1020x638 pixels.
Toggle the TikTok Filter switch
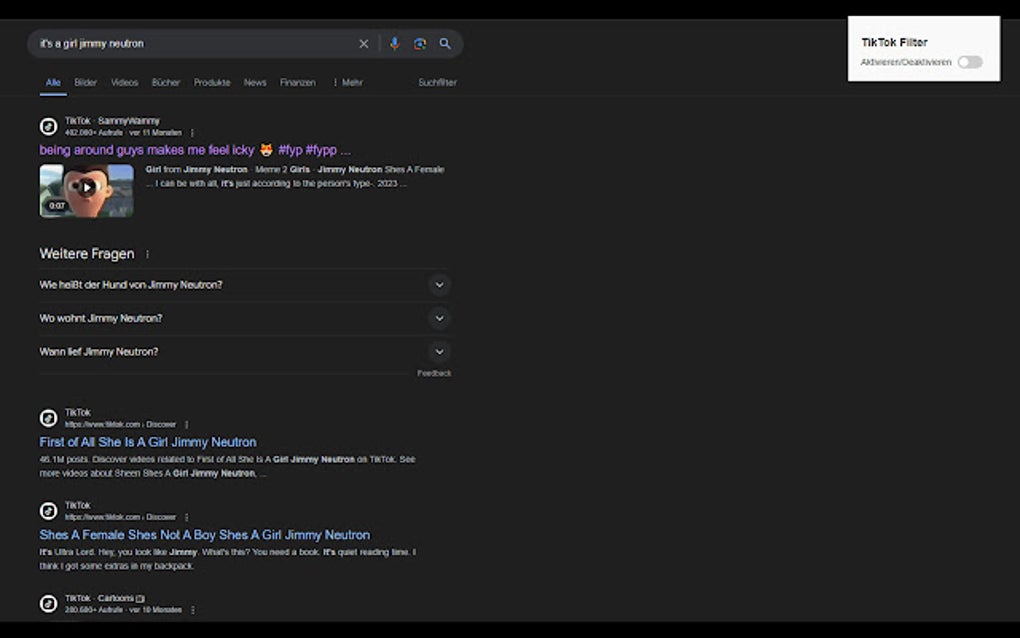969,62
